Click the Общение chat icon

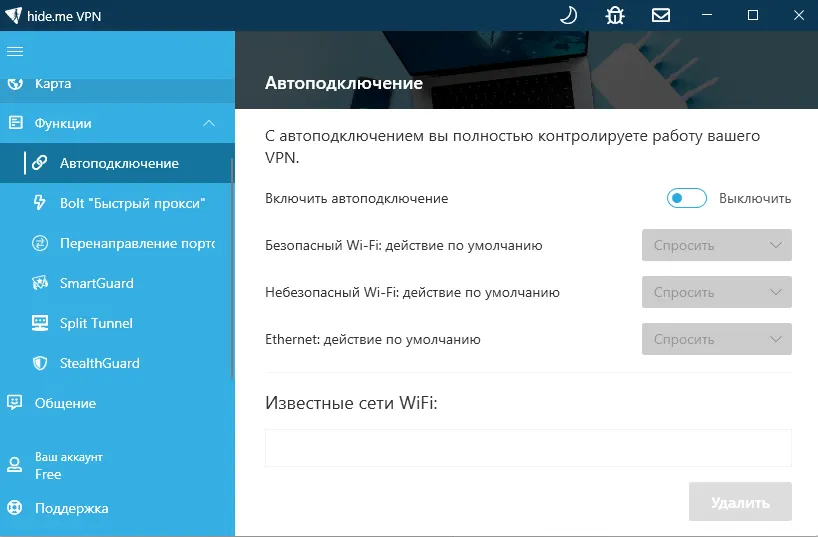click(x=15, y=402)
